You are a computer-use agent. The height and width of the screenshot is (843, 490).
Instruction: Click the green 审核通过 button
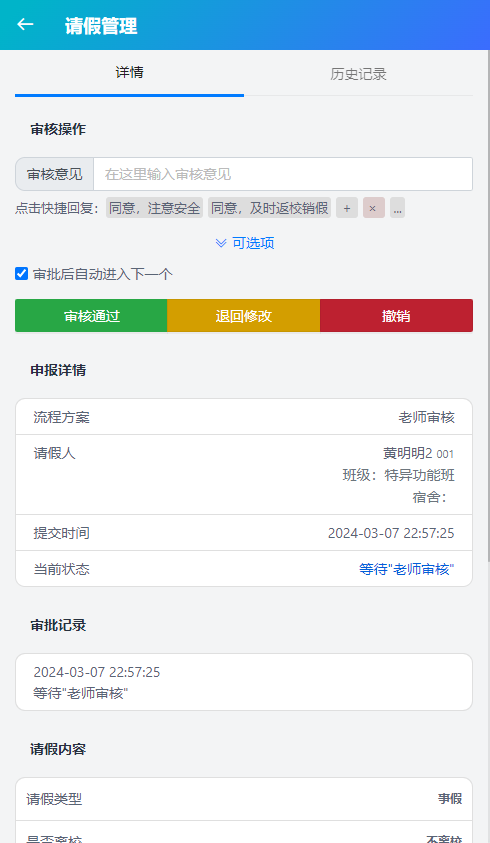coord(91,316)
